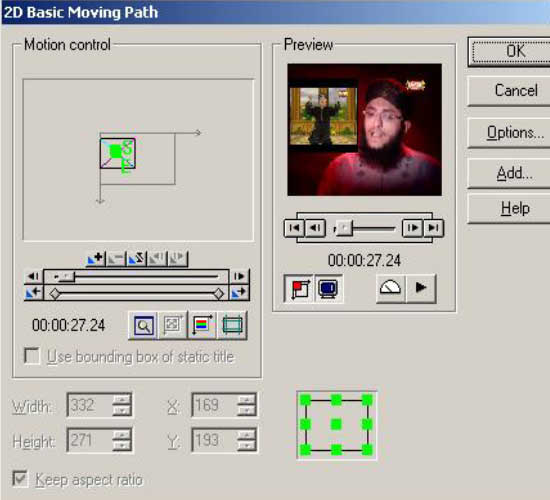Click the playback speed gauge icon
The height and width of the screenshot is (500, 550).
tap(390, 289)
